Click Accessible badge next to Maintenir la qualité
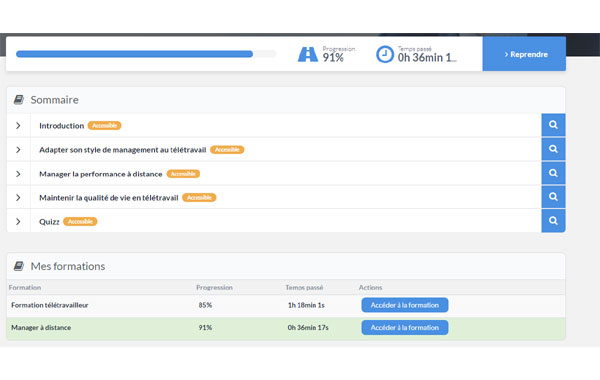This screenshot has width=600, height=380. pos(199,197)
